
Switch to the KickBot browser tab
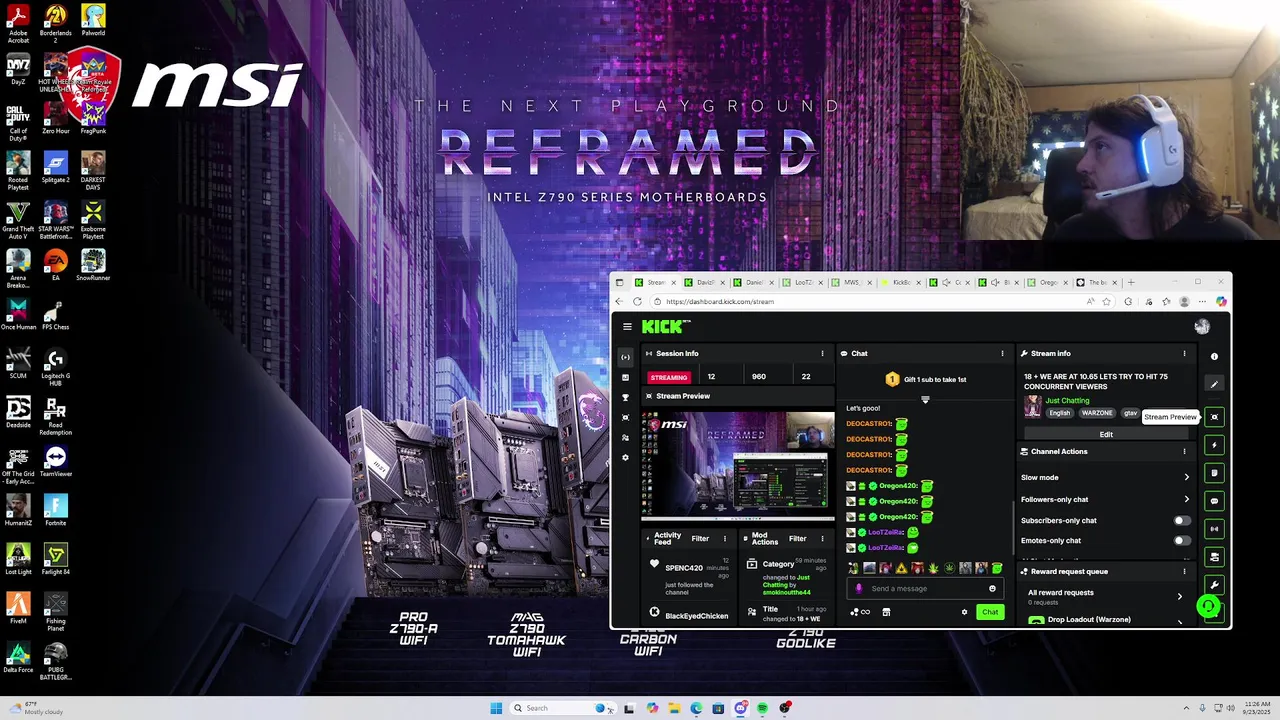[903, 282]
